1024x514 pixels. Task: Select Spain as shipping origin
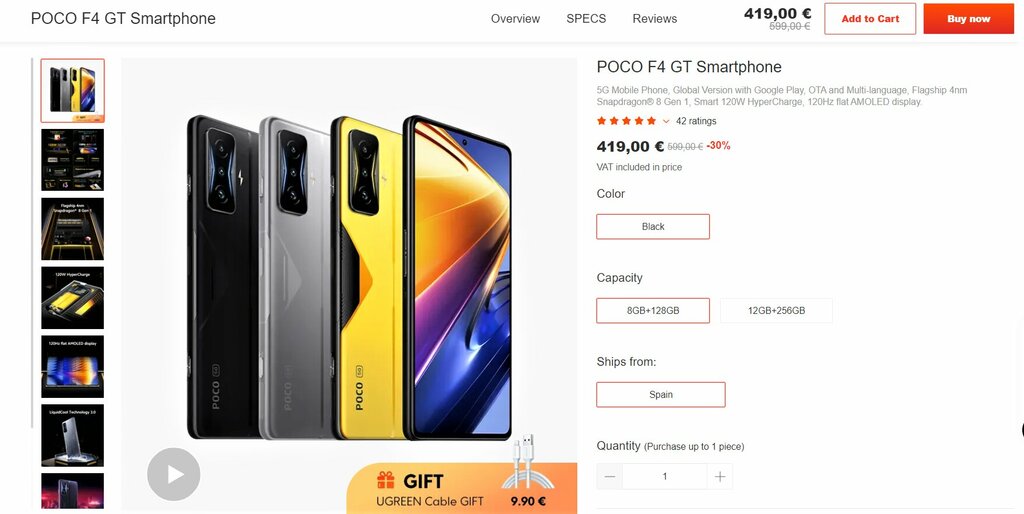(x=661, y=394)
